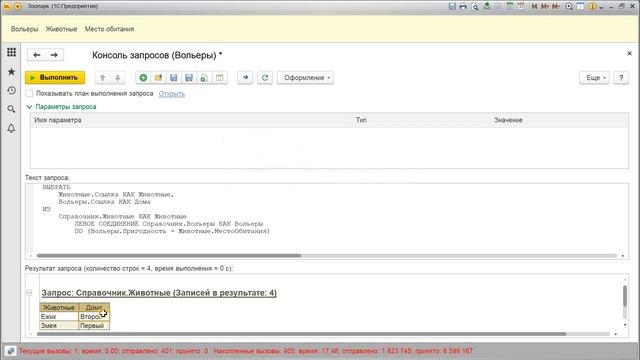Click the blue right-arrow toolbar button
Image resolution: width=640 pixels, height=360 pixels.
245,78
